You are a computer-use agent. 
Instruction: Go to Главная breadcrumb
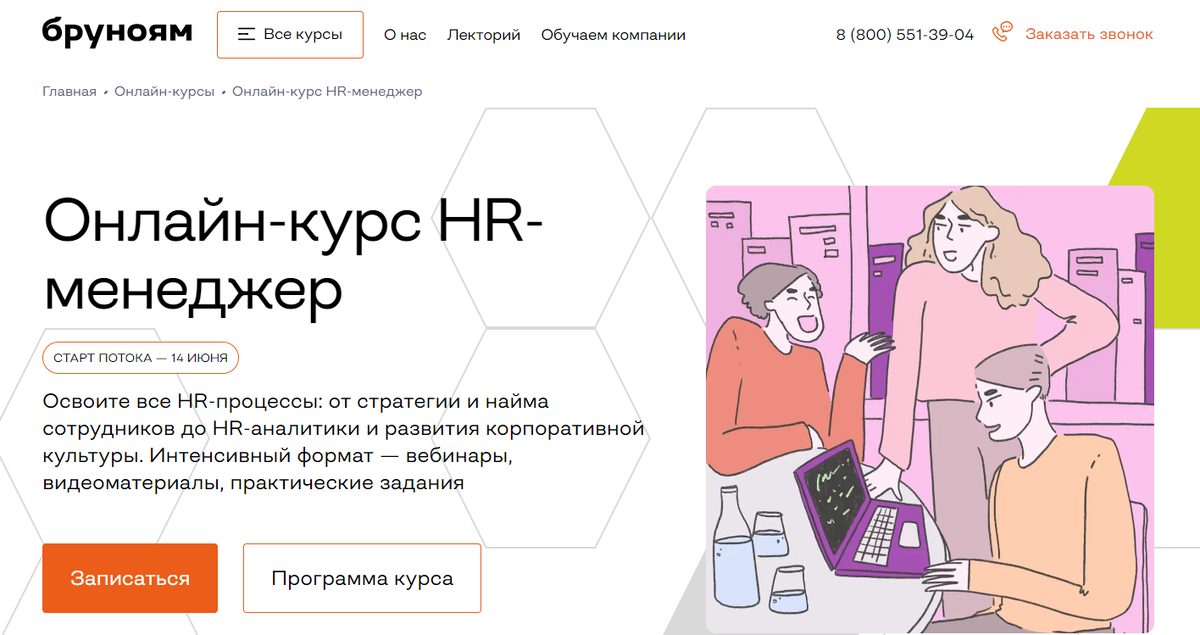[x=69, y=91]
